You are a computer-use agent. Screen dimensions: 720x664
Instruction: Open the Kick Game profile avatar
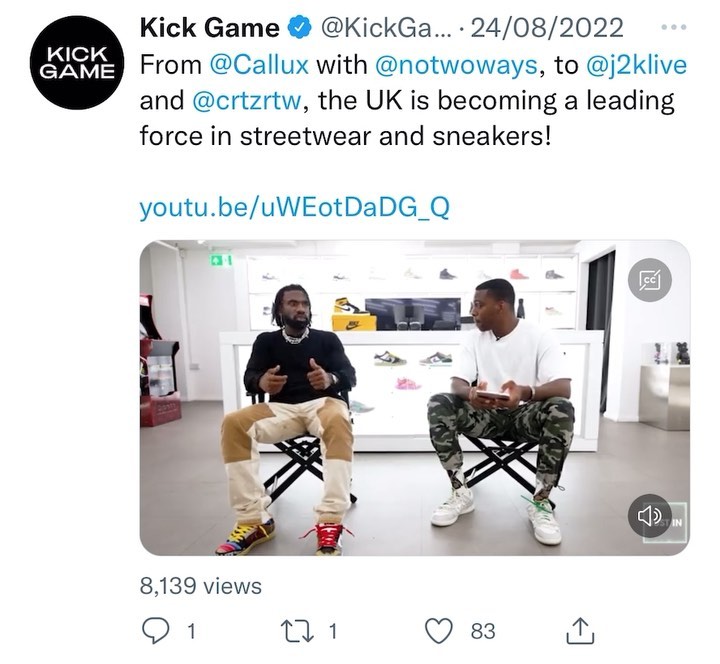coord(76,63)
